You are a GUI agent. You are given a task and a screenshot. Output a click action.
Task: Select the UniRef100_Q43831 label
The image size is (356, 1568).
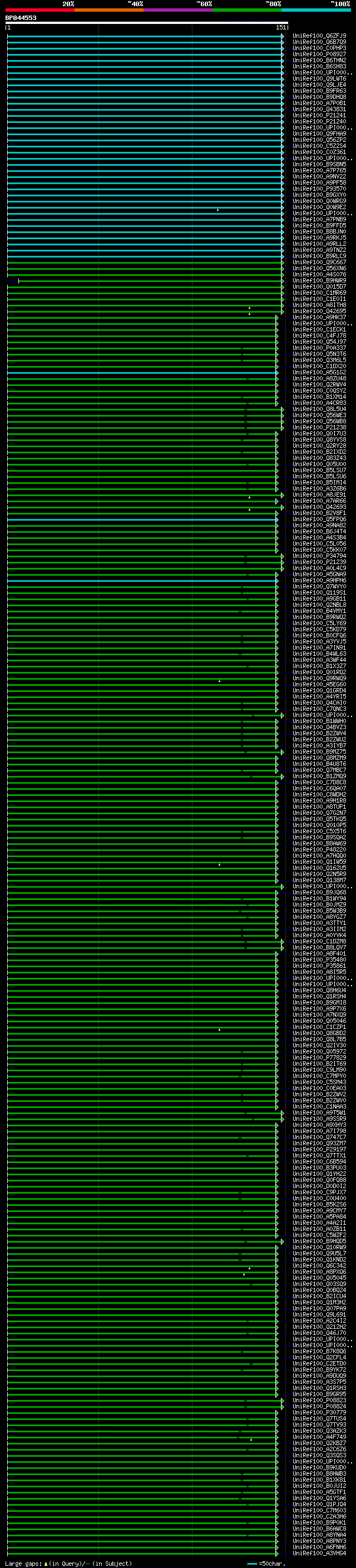319,110
